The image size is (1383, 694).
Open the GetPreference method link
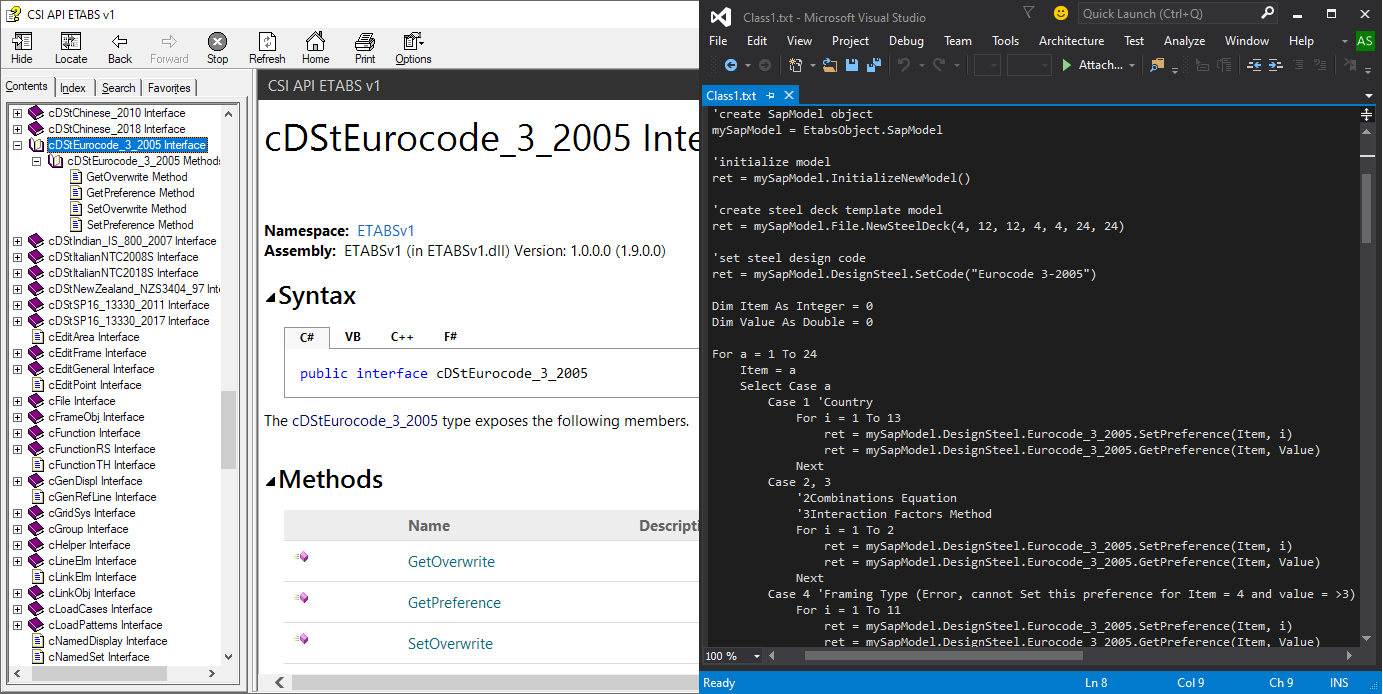[454, 603]
